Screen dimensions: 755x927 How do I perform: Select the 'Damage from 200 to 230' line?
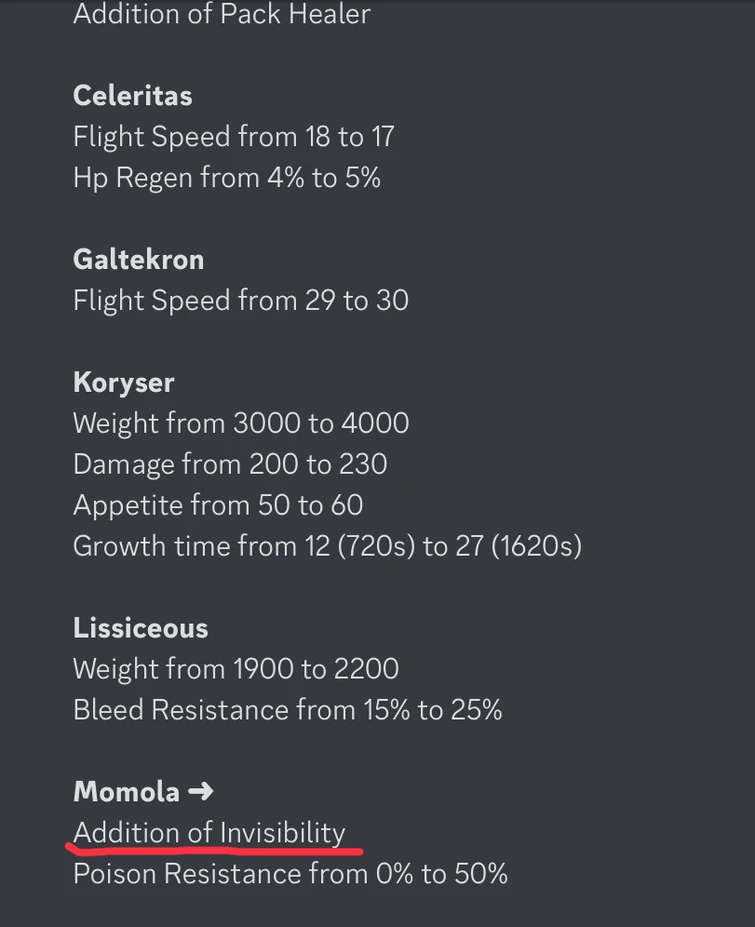tap(230, 464)
